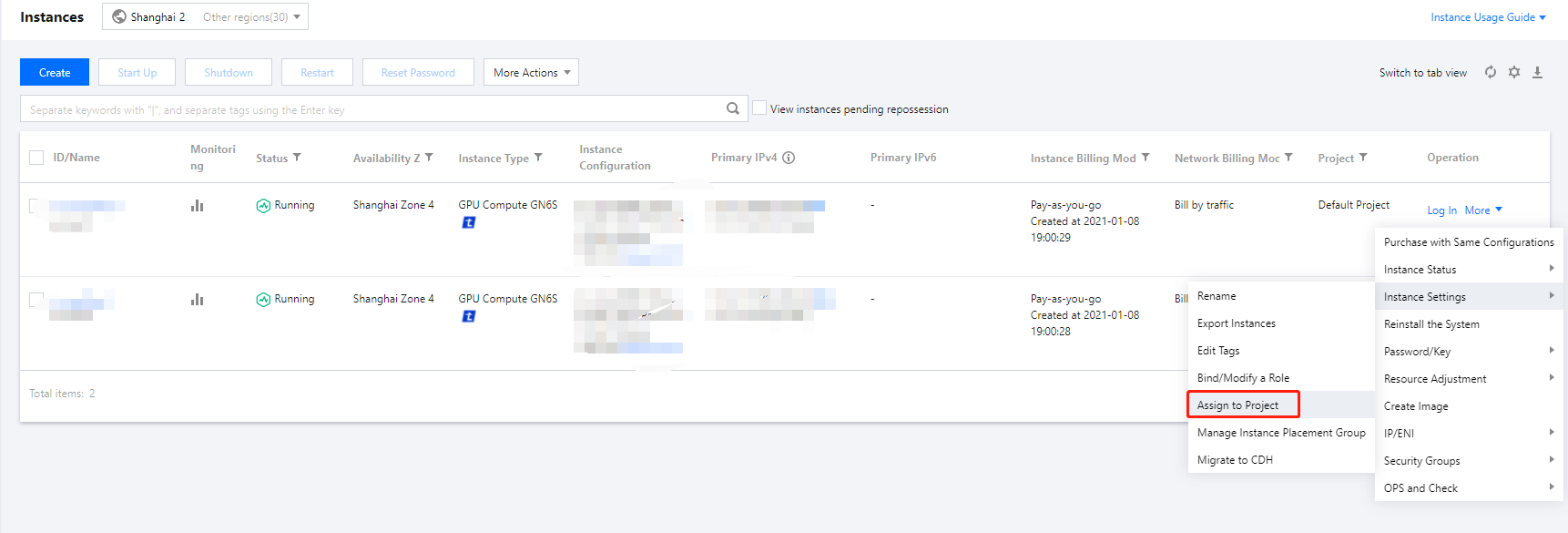Choose Assign to Project menu item
The width and height of the screenshot is (1568, 533).
1237,405
